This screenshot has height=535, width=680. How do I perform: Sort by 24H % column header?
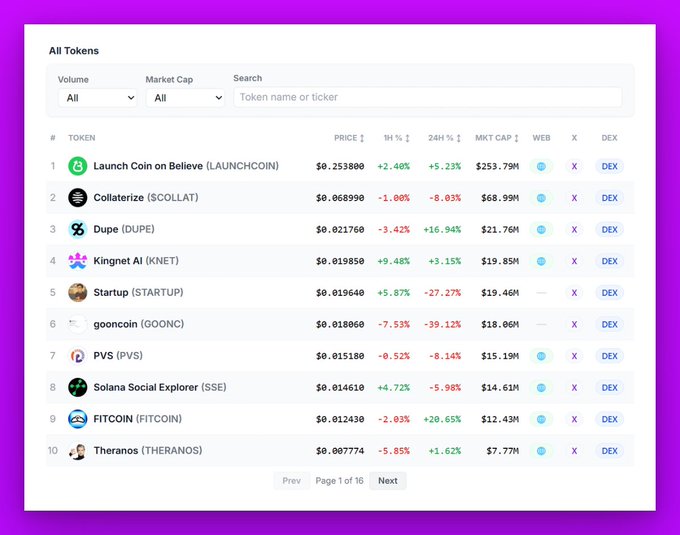pos(446,138)
